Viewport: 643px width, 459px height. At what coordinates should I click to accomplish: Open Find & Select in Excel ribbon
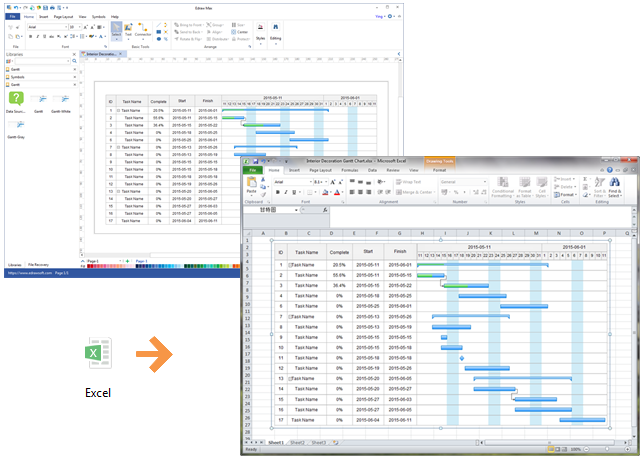click(x=615, y=187)
